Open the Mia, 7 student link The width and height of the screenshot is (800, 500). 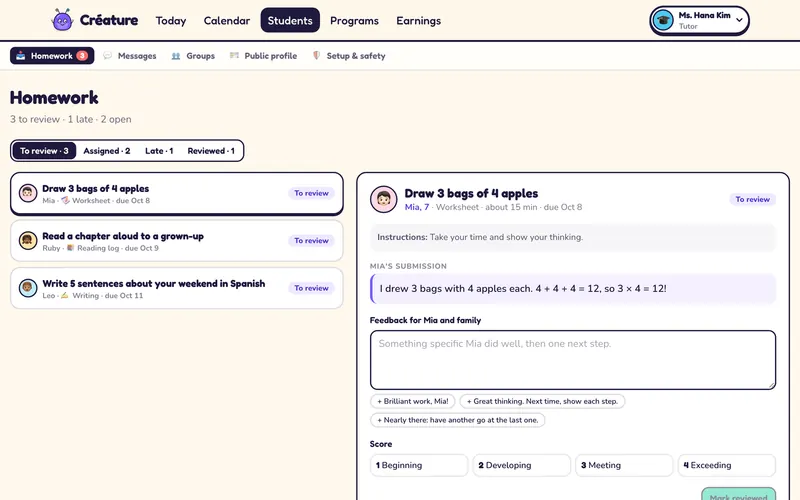click(x=417, y=207)
